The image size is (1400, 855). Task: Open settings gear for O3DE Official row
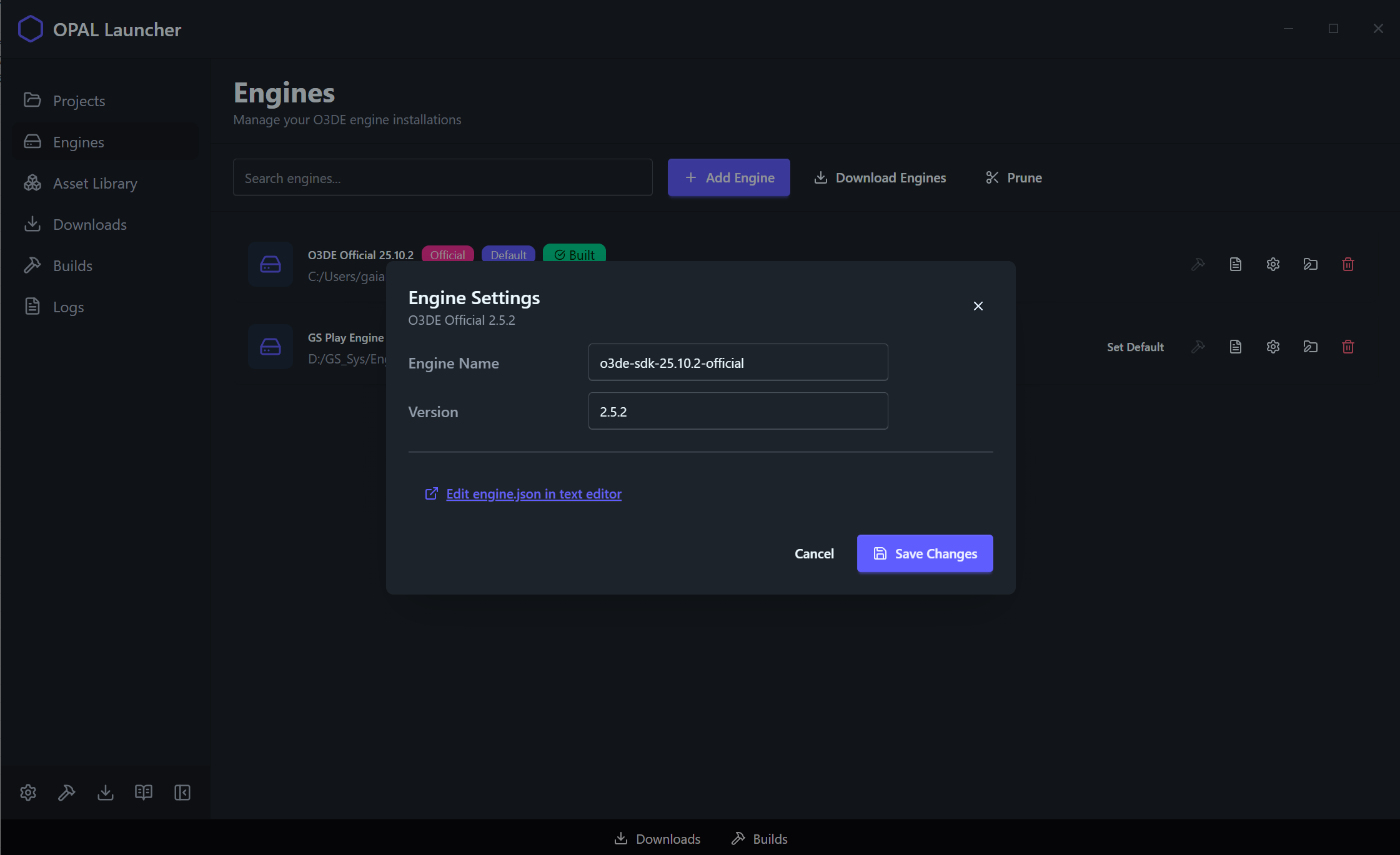[1273, 264]
